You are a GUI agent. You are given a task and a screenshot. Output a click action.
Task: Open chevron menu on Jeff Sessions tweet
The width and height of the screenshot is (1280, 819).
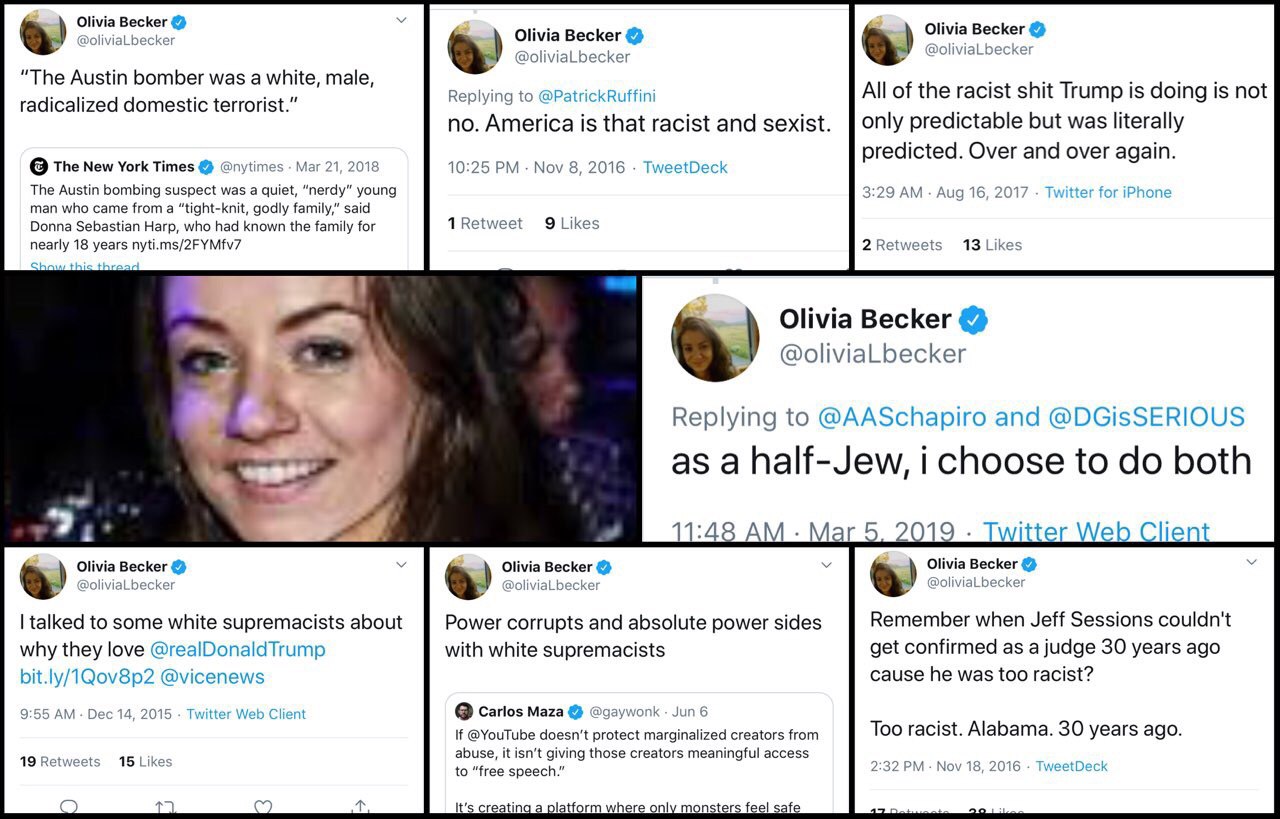[x=1251, y=563]
